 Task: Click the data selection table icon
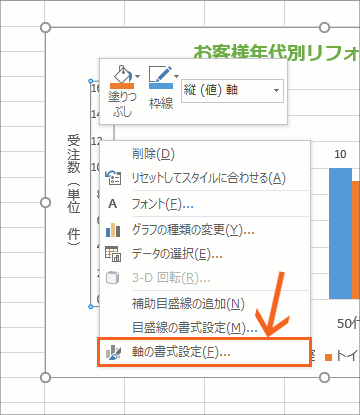113,254
